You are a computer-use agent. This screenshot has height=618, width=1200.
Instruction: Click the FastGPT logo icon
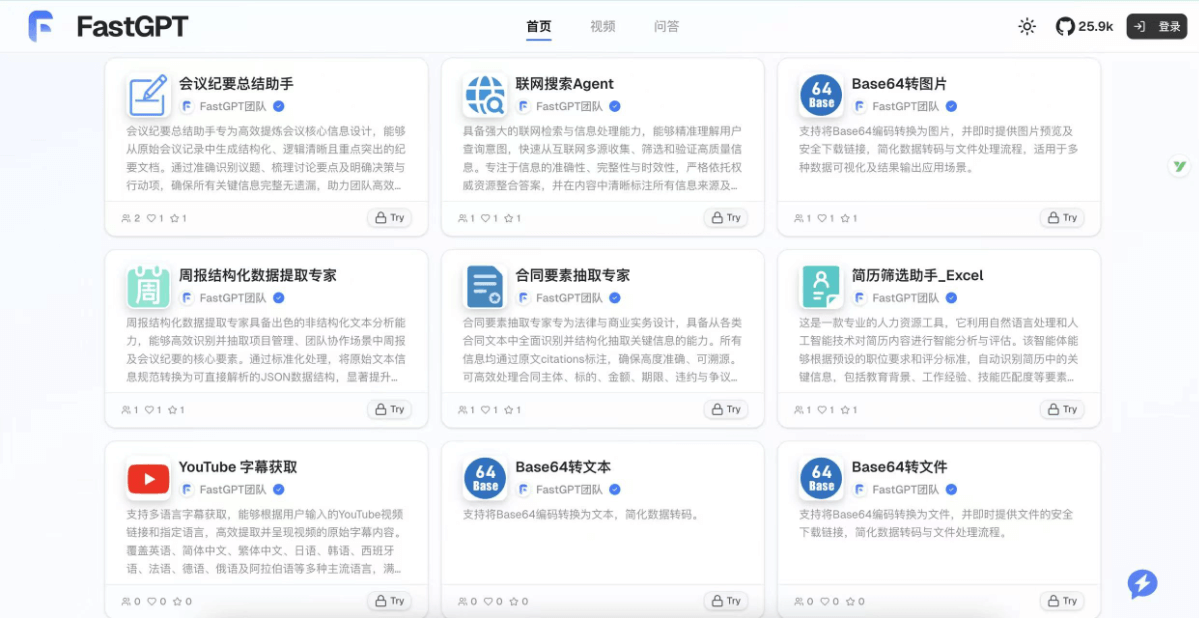point(41,27)
